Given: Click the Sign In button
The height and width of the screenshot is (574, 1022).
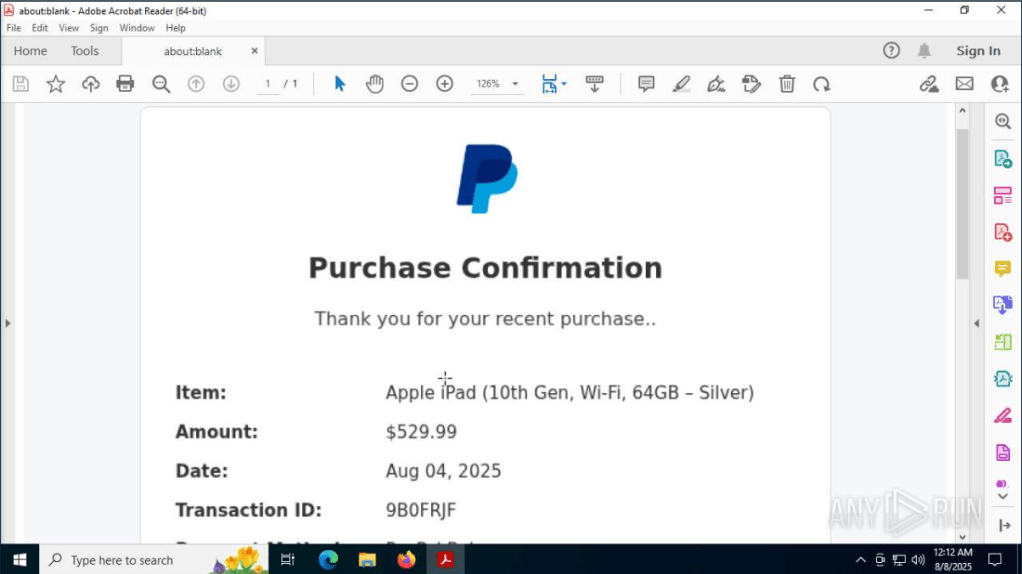Looking at the screenshot, I should tap(977, 51).
